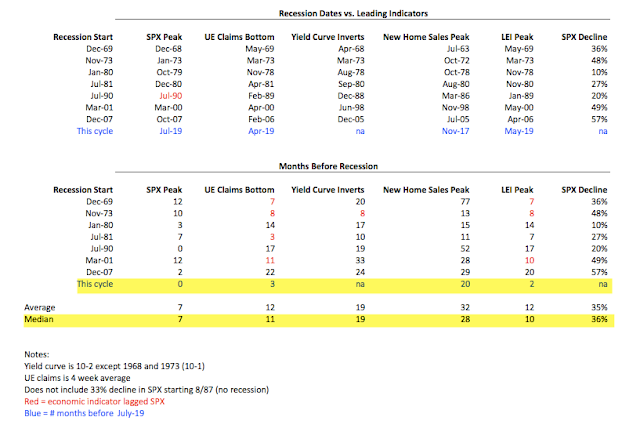Image resolution: width=640 pixels, height=428 pixels.
Task: Select the Average row label
Action: [40, 307]
